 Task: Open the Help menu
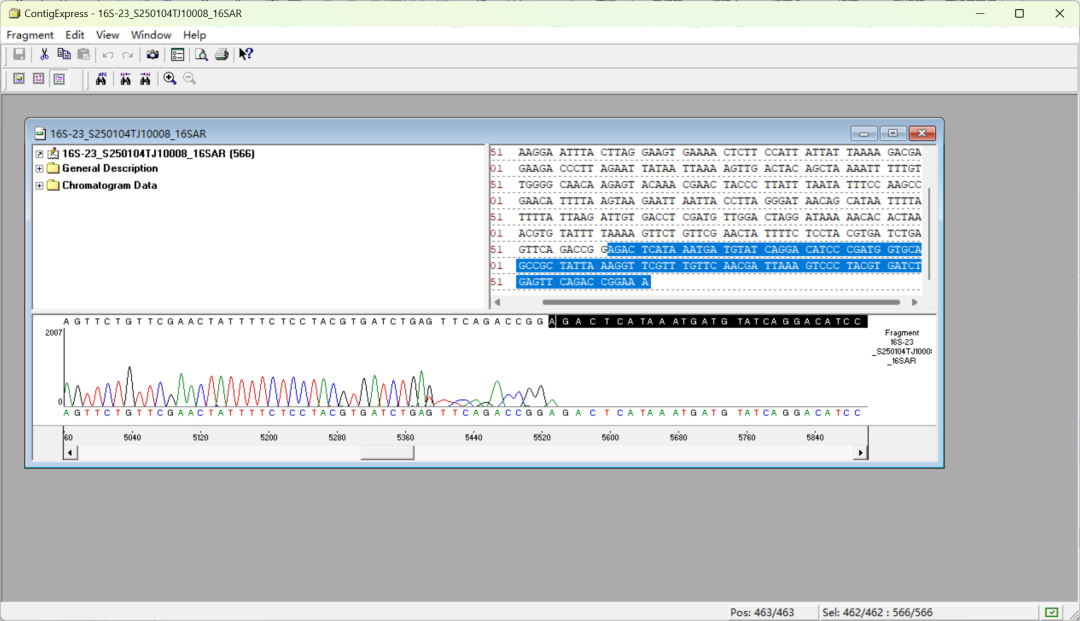(x=194, y=35)
